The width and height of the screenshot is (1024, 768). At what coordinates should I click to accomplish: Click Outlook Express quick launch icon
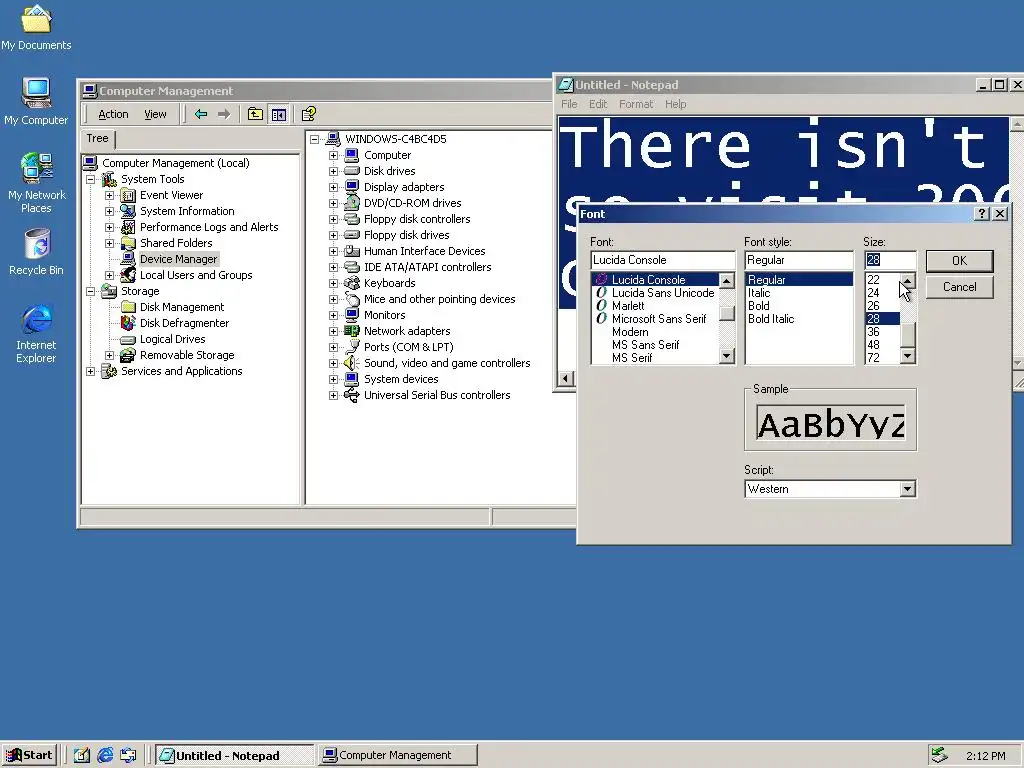128,755
